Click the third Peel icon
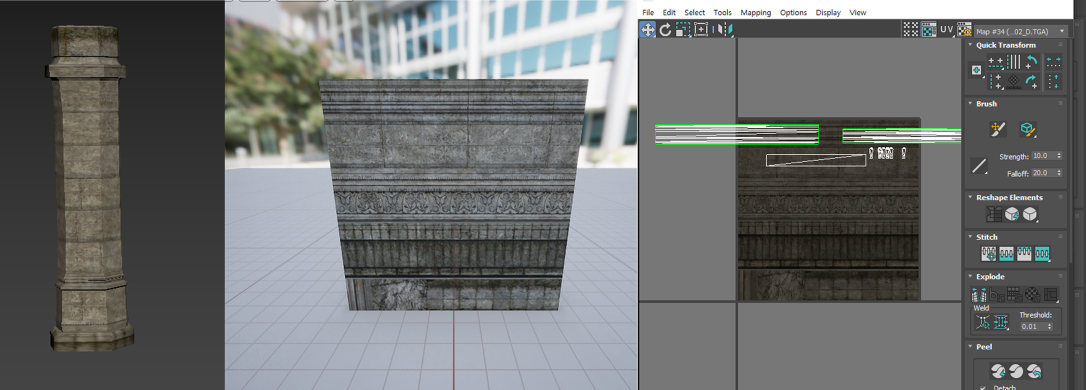 tap(1034, 371)
